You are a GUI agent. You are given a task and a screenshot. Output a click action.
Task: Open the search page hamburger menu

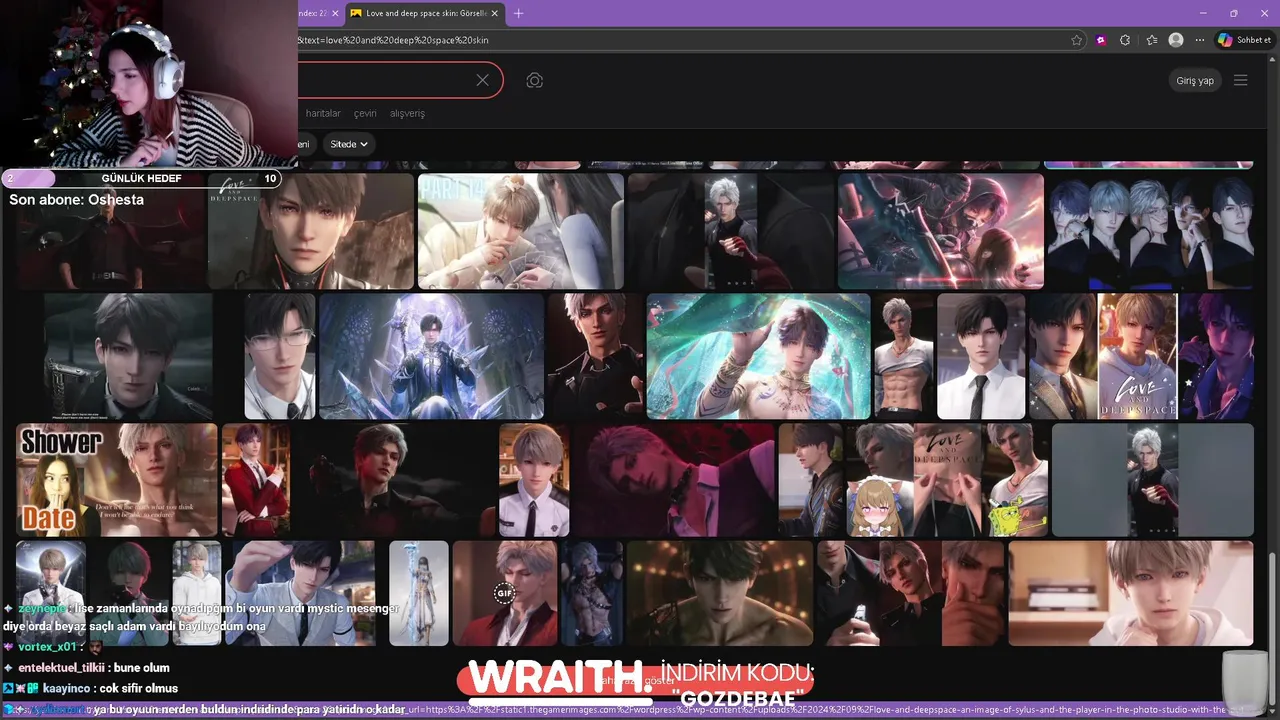point(1241,80)
